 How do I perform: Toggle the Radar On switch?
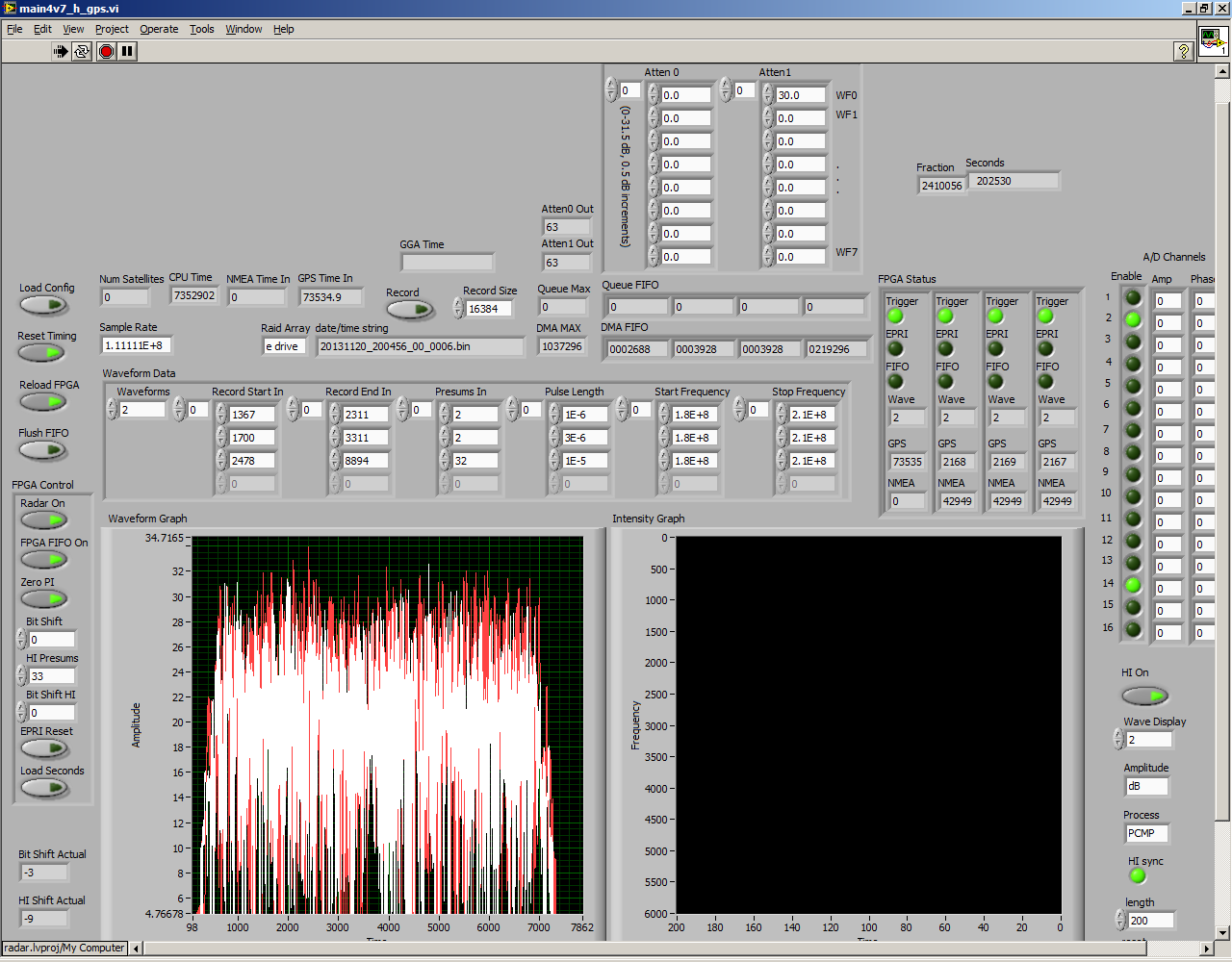[43, 520]
